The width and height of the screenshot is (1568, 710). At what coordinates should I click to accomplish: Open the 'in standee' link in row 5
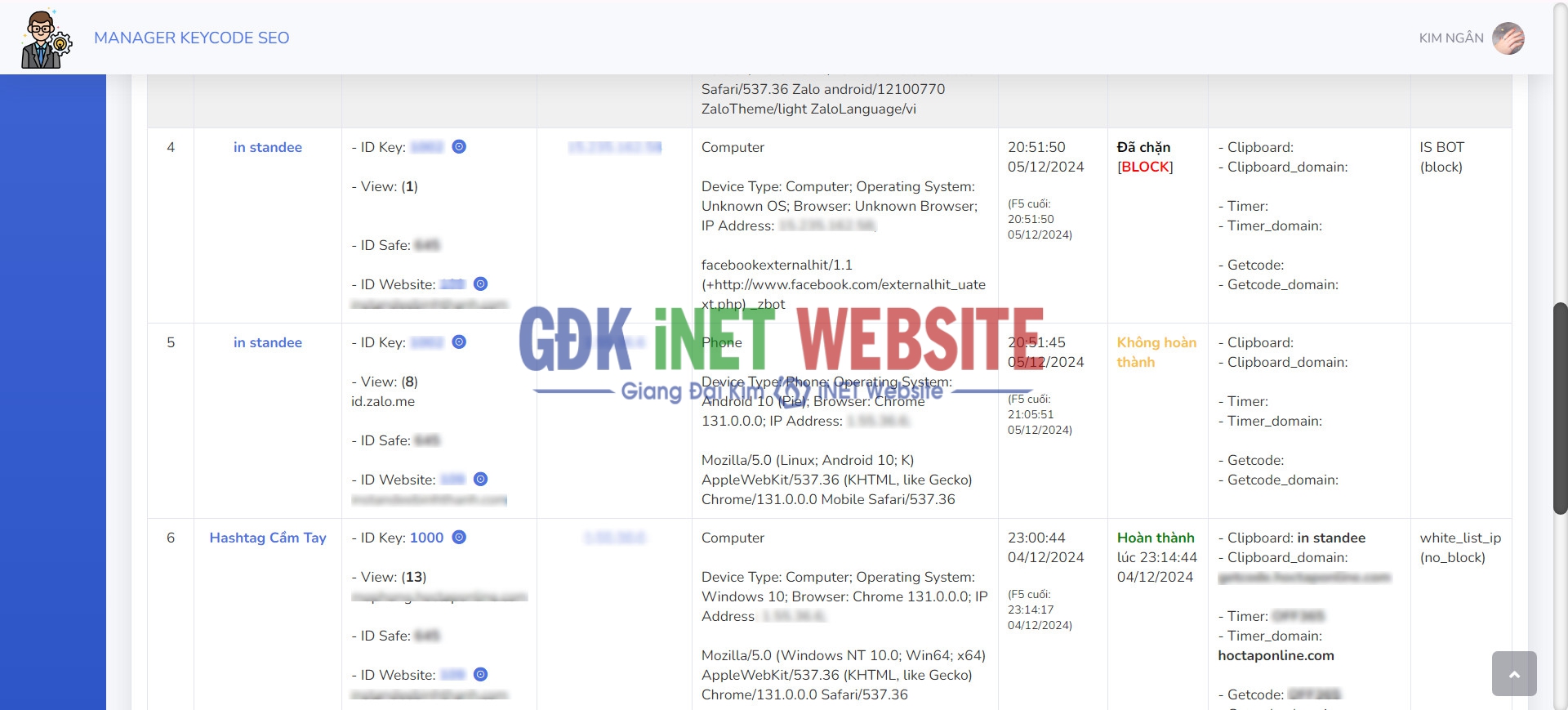pyautogui.click(x=268, y=342)
